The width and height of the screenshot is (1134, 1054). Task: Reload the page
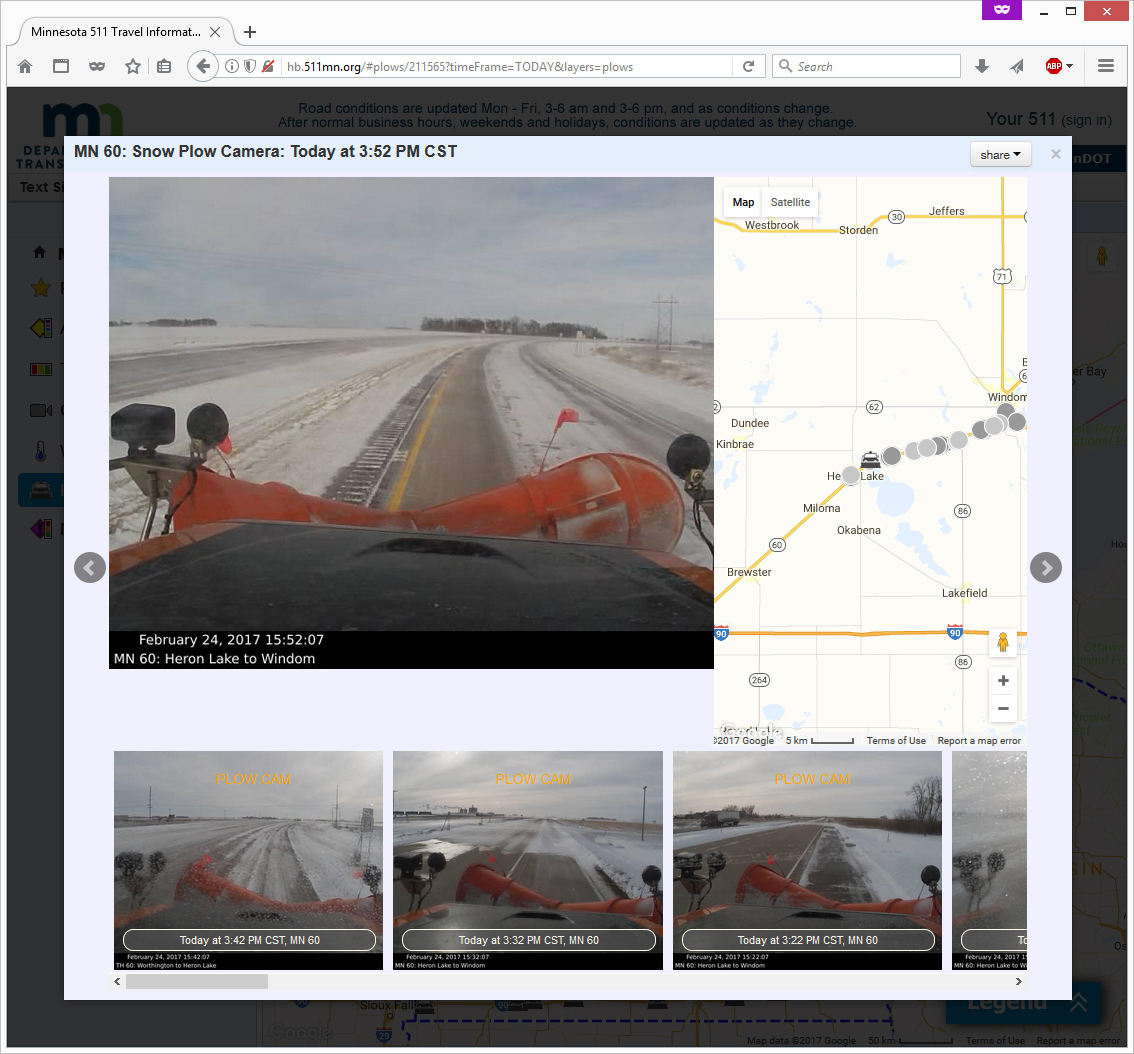pyautogui.click(x=749, y=67)
